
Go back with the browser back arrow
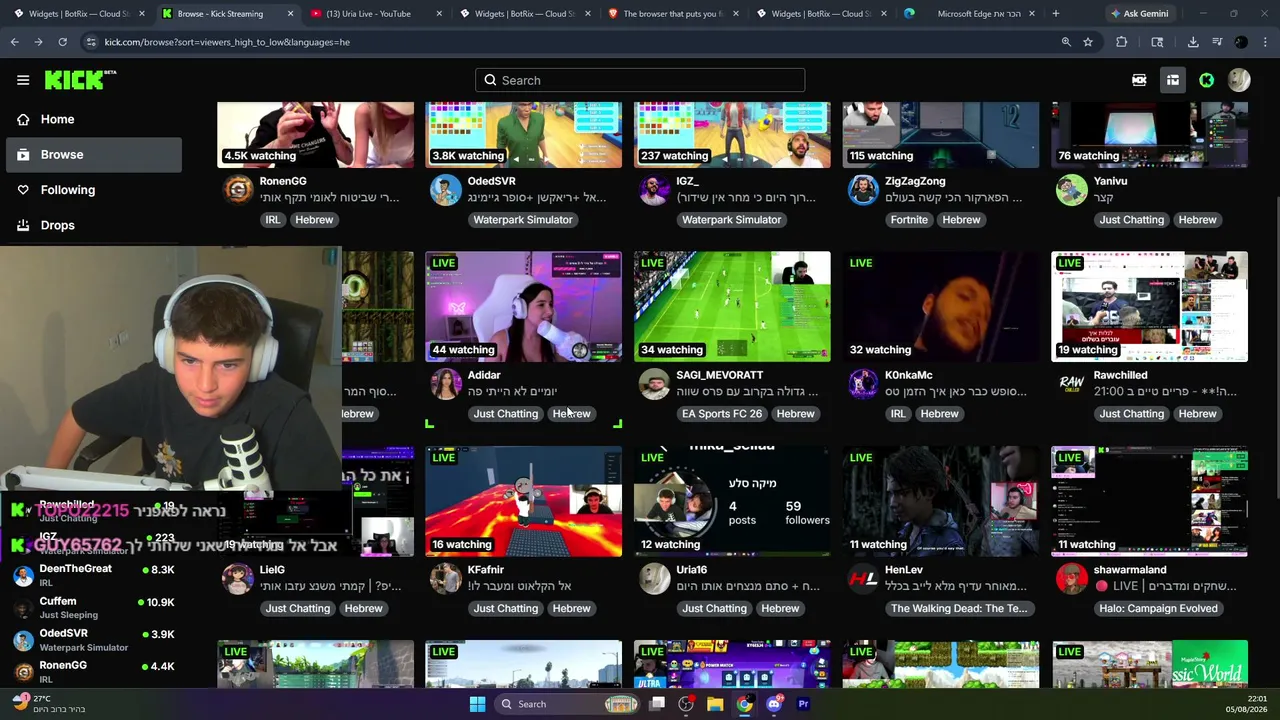click(x=15, y=42)
